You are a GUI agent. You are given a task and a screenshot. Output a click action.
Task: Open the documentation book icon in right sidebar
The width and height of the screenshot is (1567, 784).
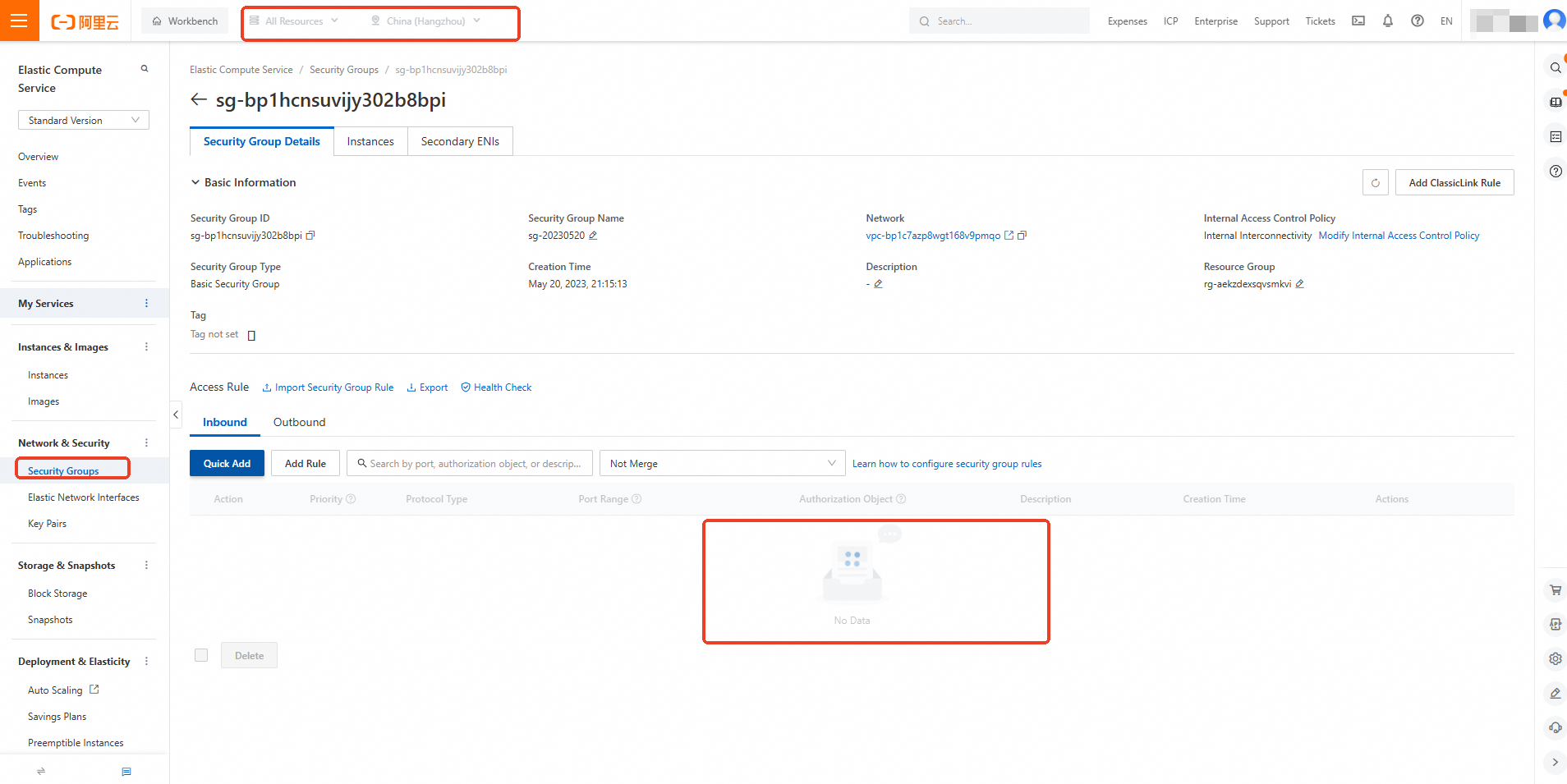click(x=1556, y=102)
